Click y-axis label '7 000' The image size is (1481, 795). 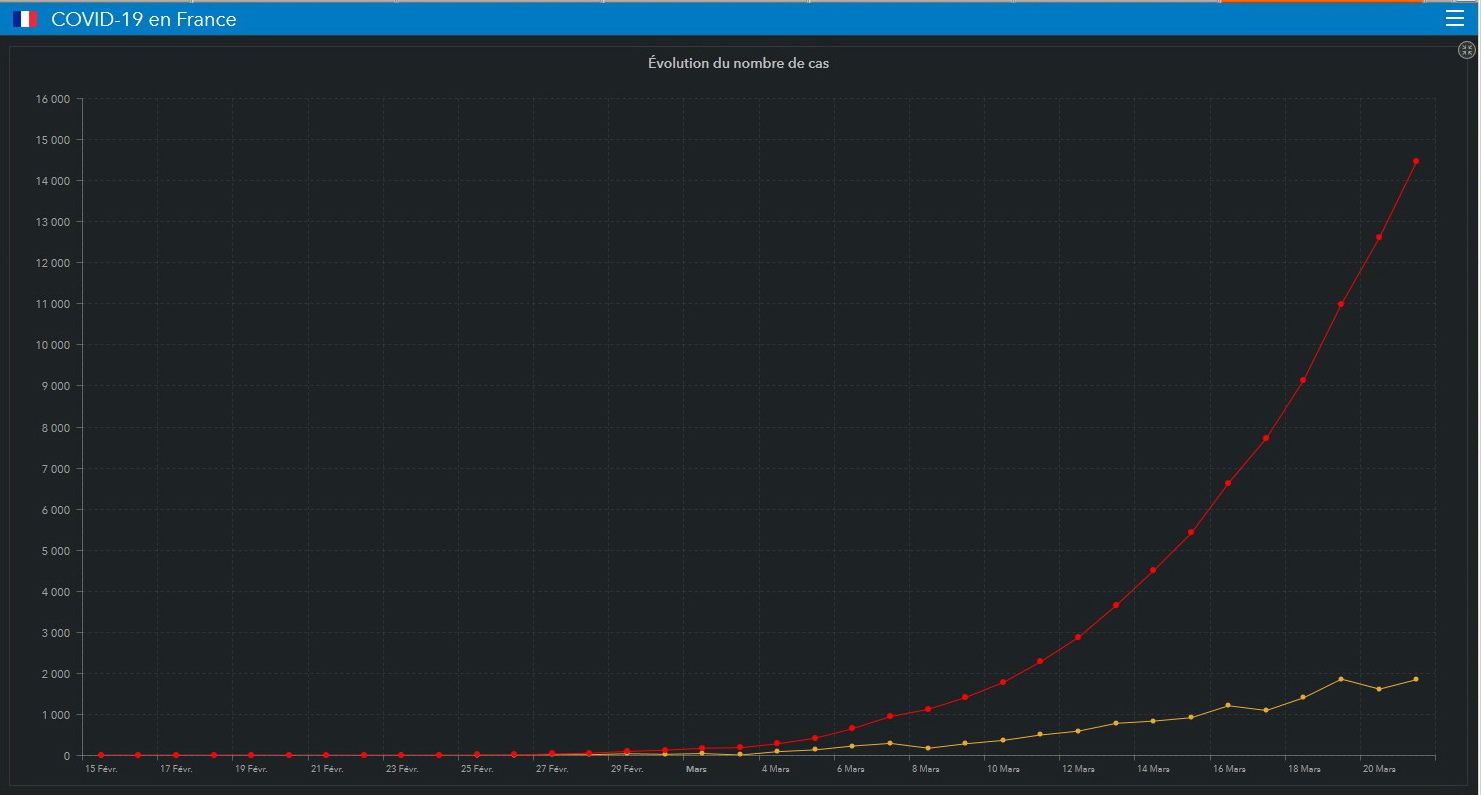[x=56, y=469]
